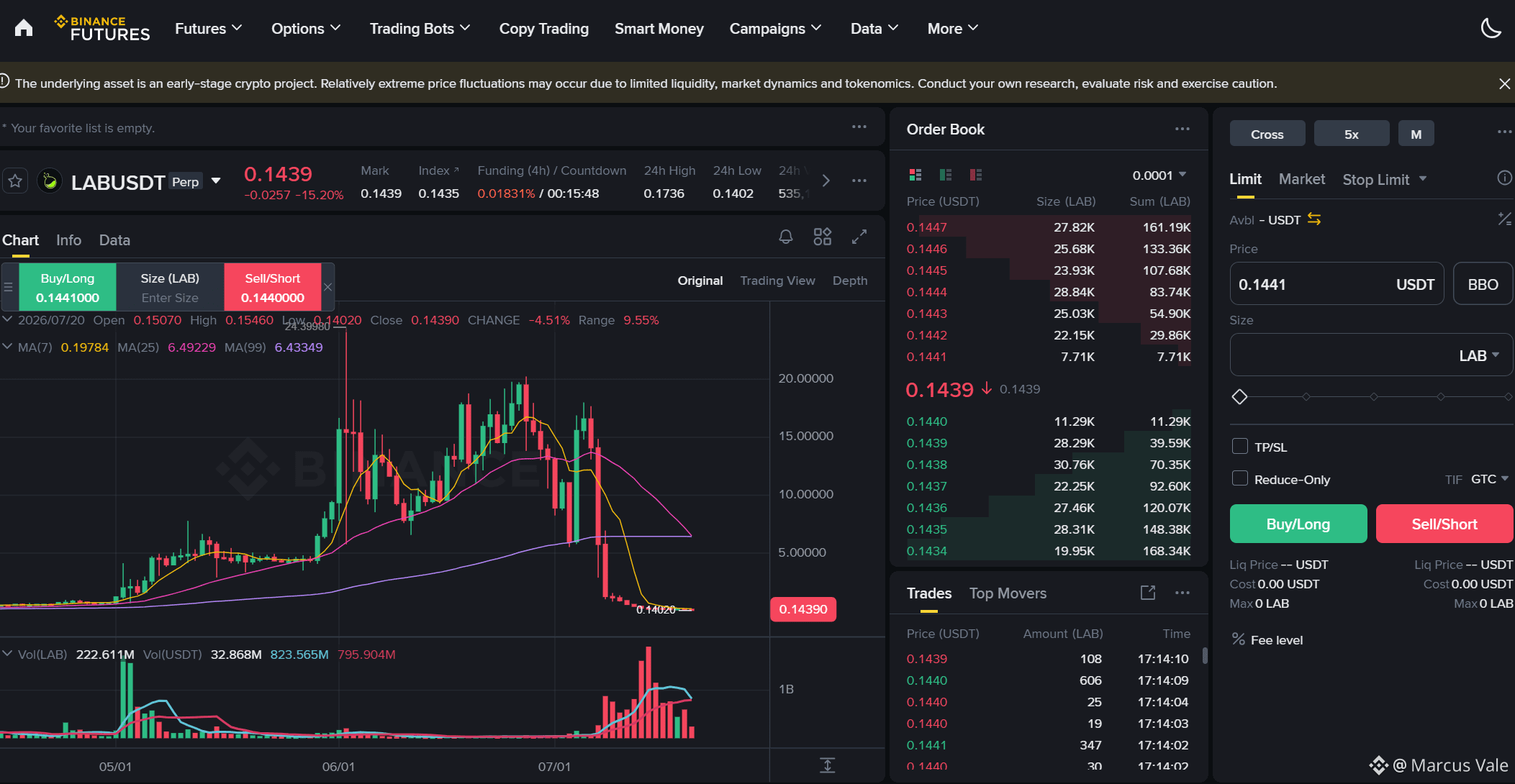The height and width of the screenshot is (784, 1515).
Task: Reset chart scale icon at bottom
Action: pyautogui.click(x=828, y=765)
